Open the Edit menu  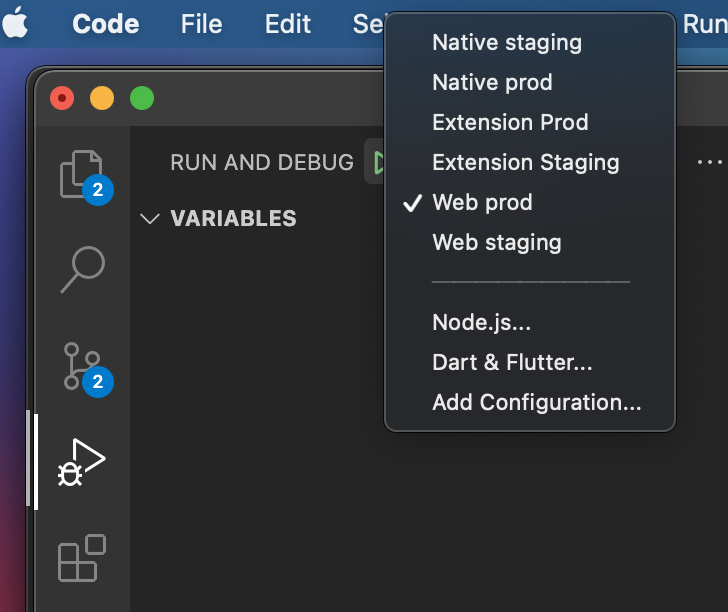click(x=287, y=24)
